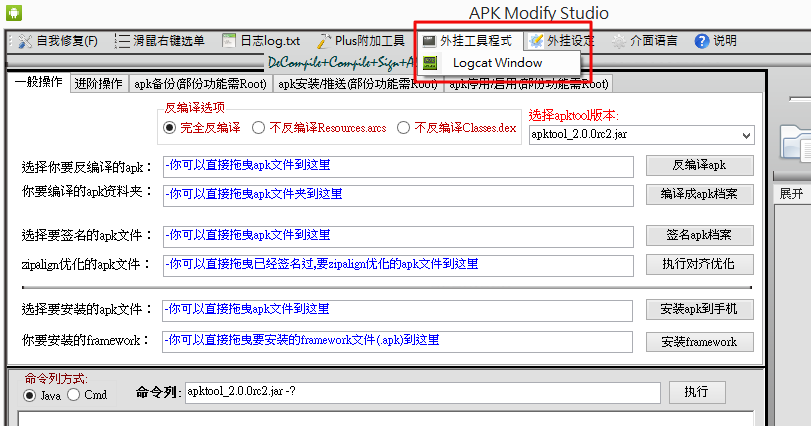Open the 介面语言 menu

pos(645,41)
